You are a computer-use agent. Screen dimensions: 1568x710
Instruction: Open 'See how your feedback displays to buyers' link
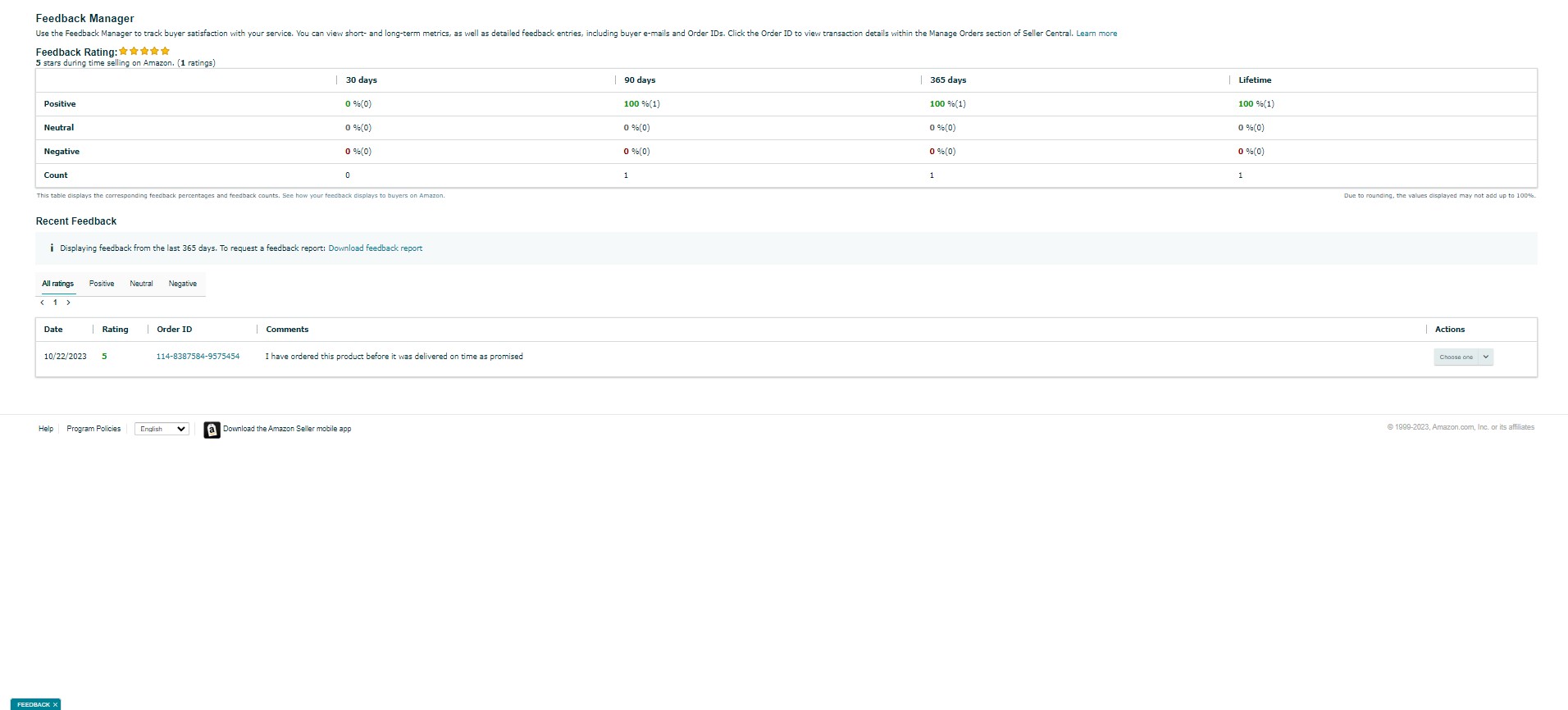[x=363, y=196]
